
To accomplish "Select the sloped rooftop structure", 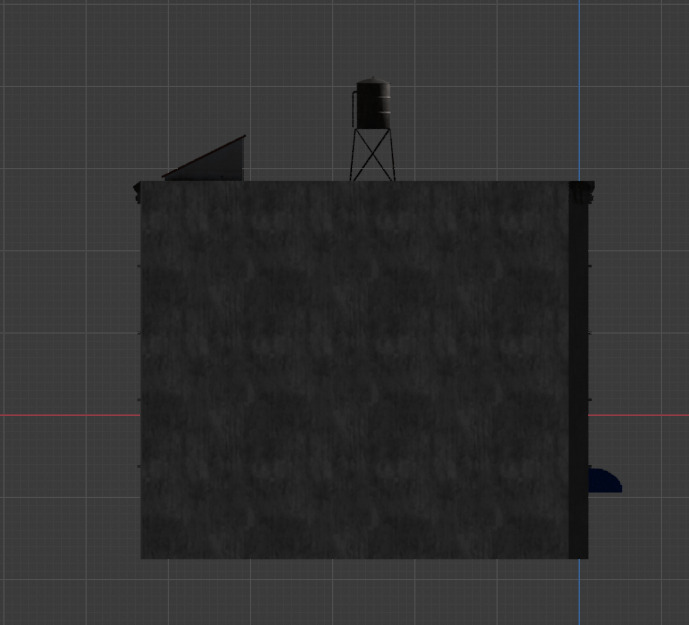I will [205, 159].
